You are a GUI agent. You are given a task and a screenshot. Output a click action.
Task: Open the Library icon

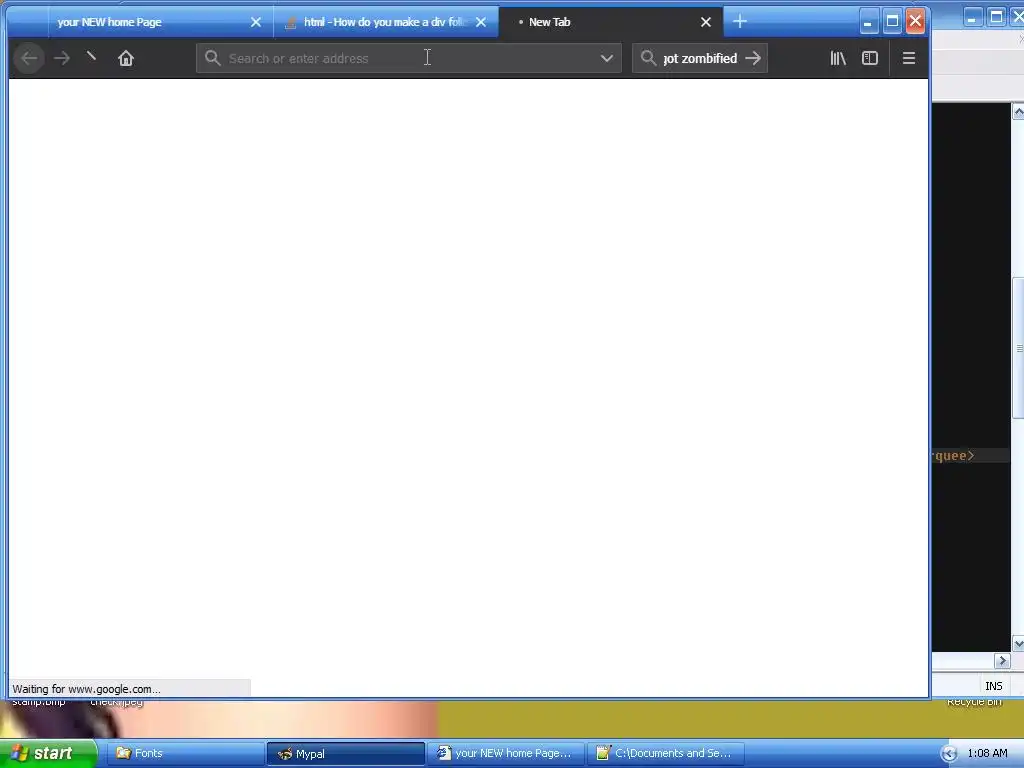pyautogui.click(x=838, y=58)
